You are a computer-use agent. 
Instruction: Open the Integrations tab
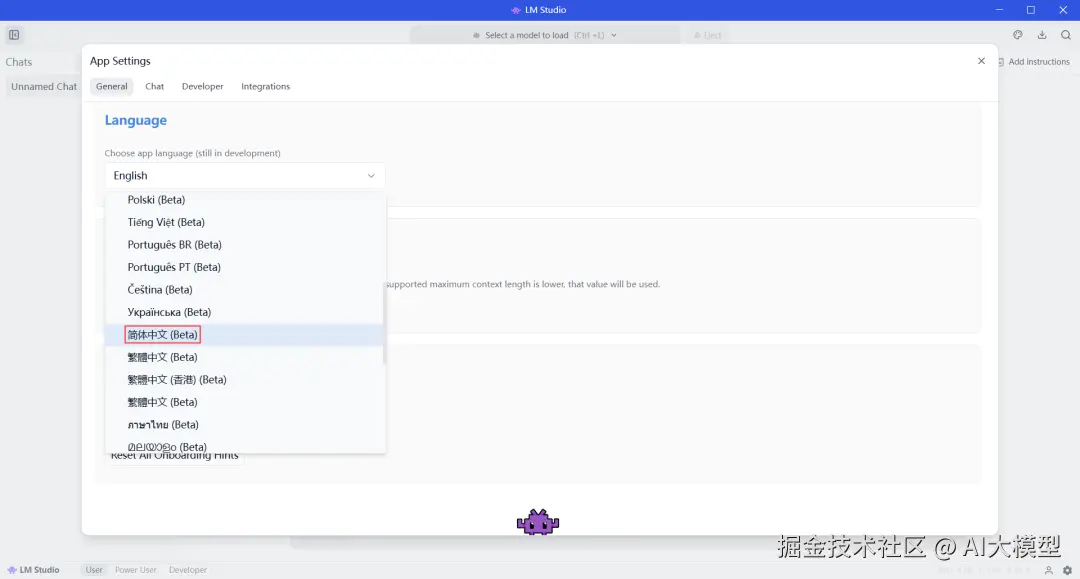pyautogui.click(x=265, y=86)
